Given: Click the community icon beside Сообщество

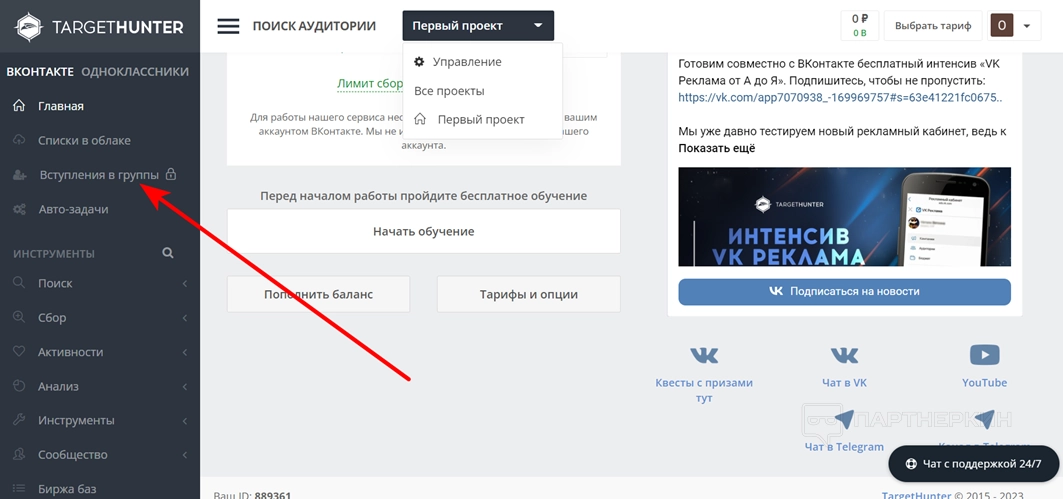Looking at the screenshot, I should point(19,455).
